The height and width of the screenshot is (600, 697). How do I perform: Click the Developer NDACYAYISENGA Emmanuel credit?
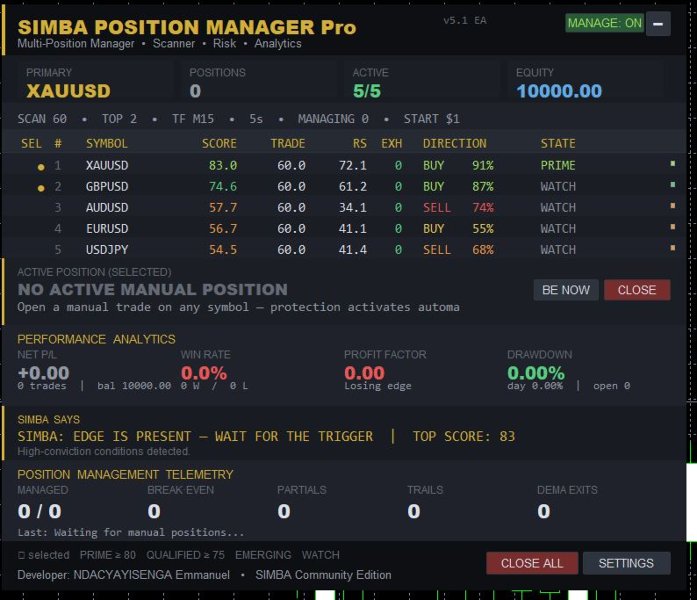[124, 575]
